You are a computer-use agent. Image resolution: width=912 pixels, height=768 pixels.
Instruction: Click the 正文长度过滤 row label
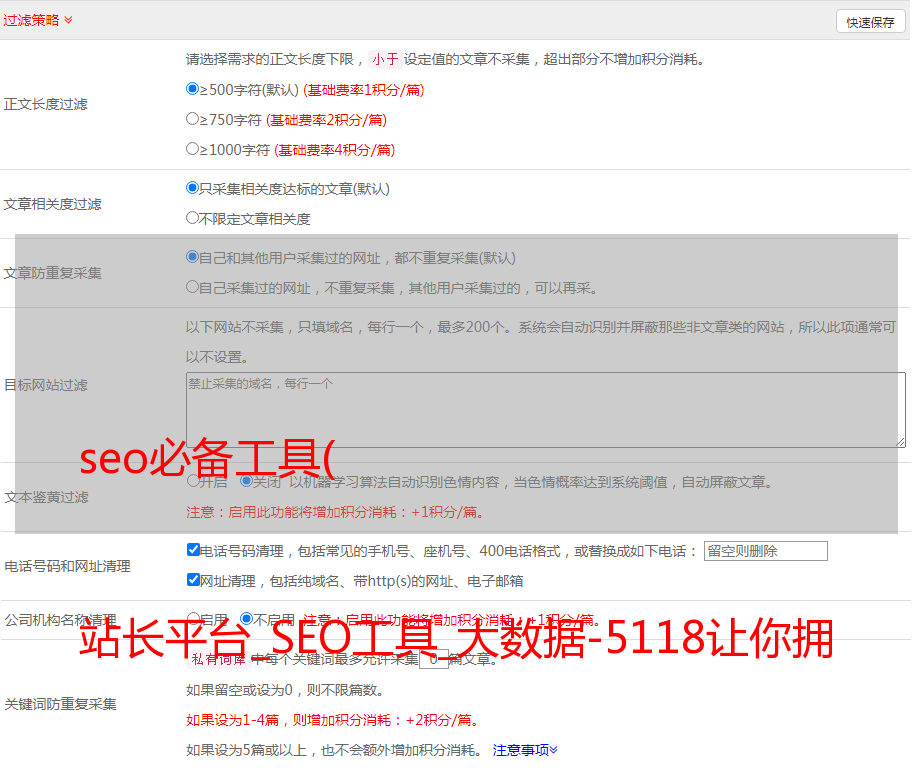click(x=45, y=104)
